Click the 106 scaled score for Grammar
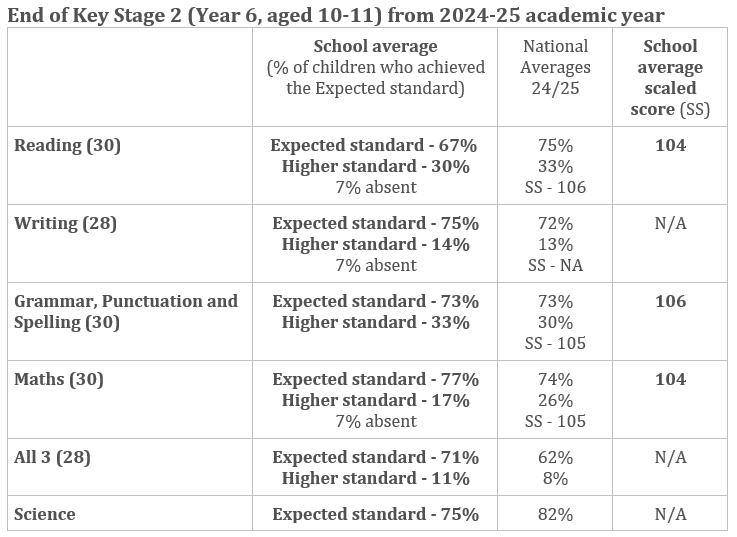Screen dimensions: 737x537 (671, 301)
